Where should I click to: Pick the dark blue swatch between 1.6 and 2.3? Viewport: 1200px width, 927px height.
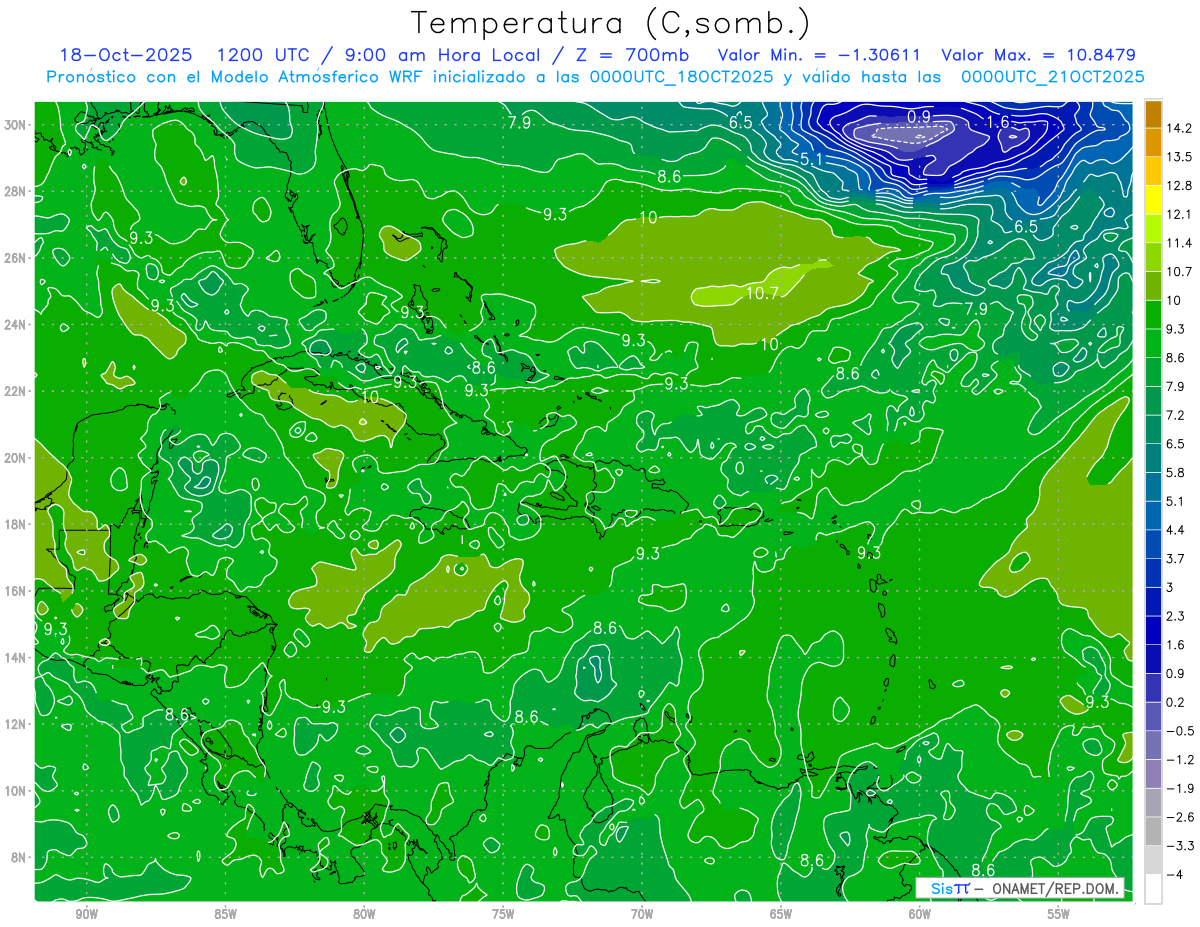click(x=1153, y=631)
